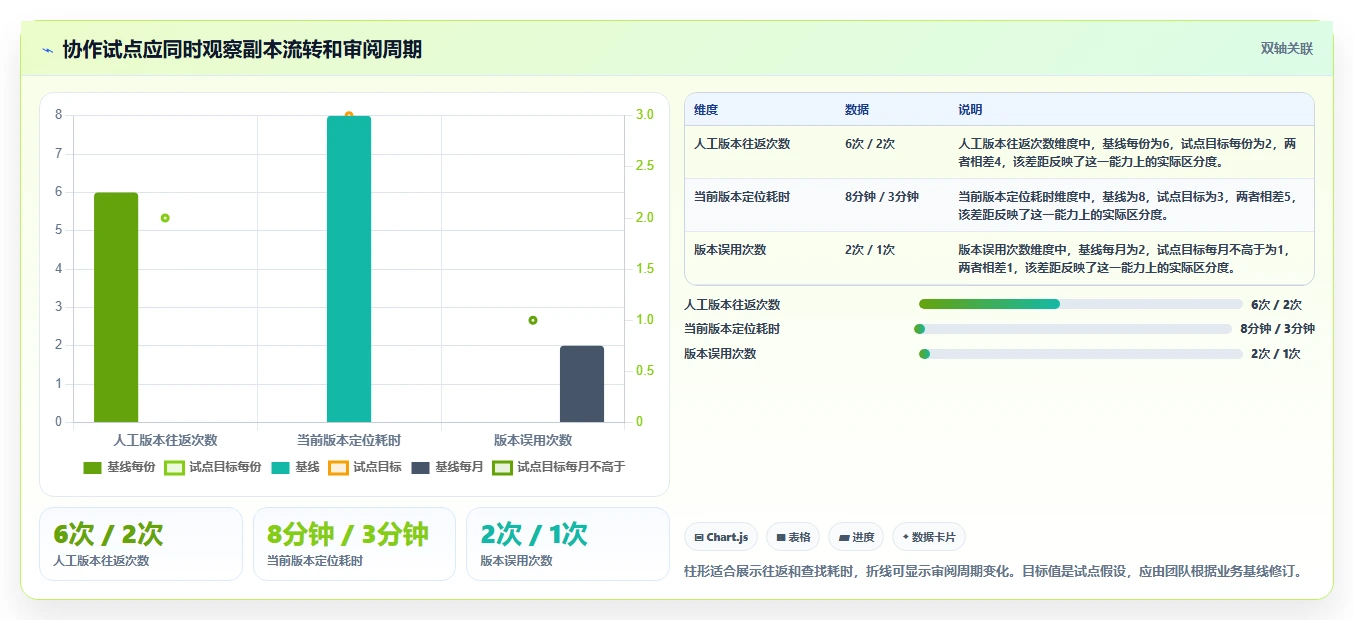The image size is (1354, 620).
Task: Click the 说明 table column header
Action: [970, 110]
